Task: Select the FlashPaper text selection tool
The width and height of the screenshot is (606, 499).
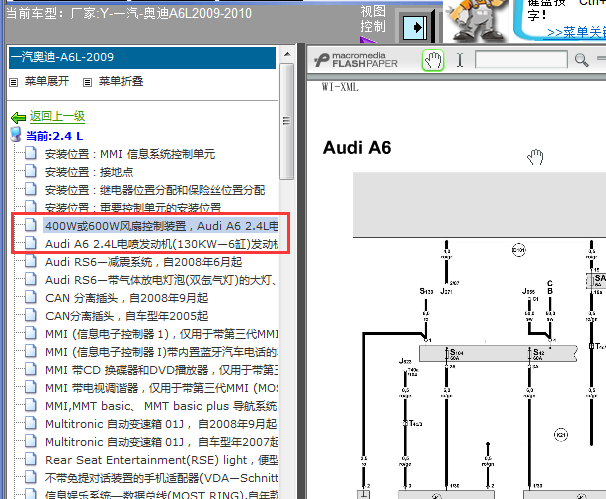Action: pos(460,60)
